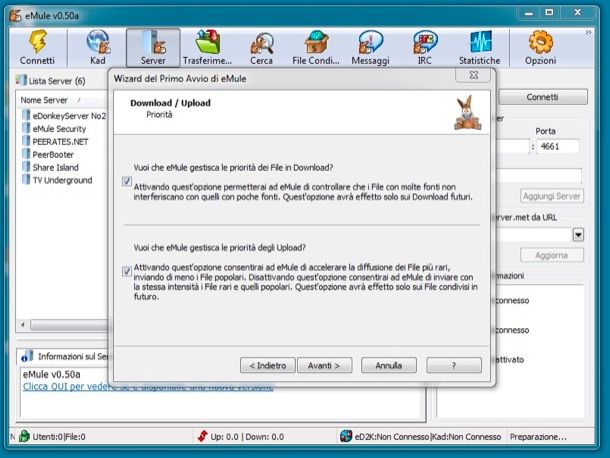
Task: Click the PeerBooter server icon
Action: (26, 154)
